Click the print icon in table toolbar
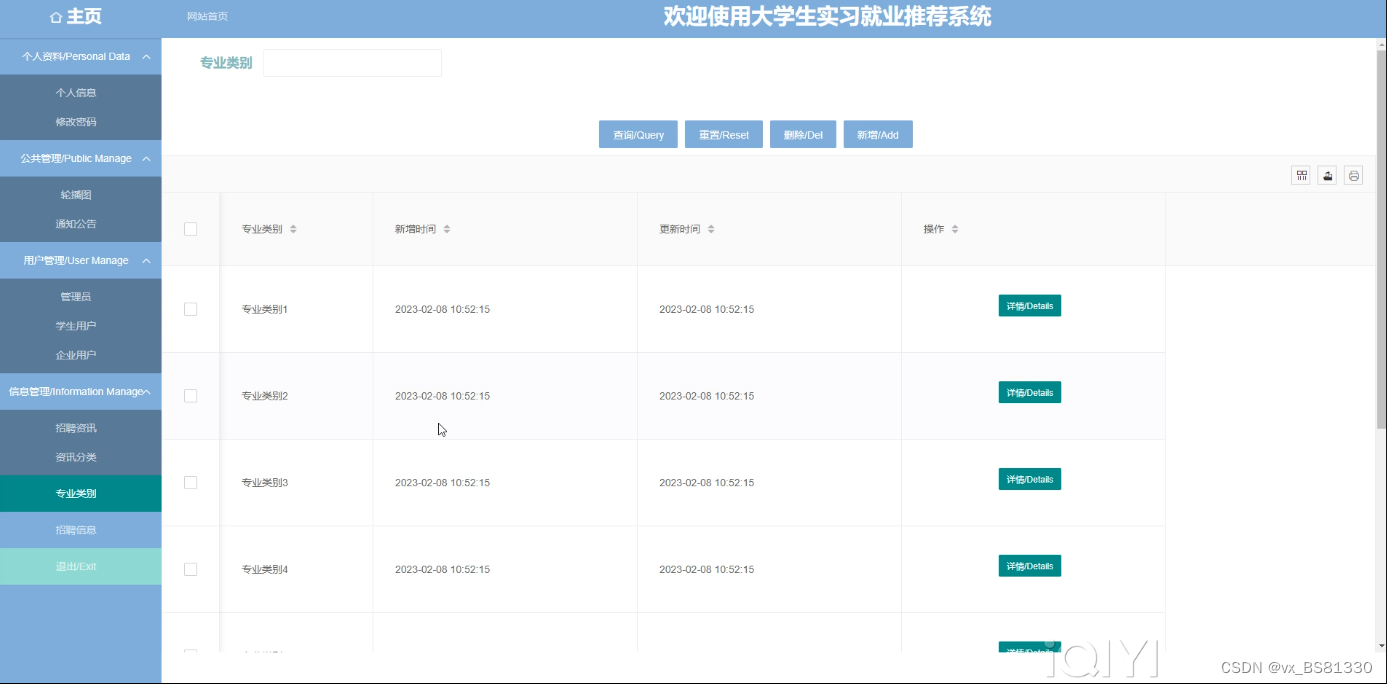The height and width of the screenshot is (684, 1387). [x=1353, y=176]
